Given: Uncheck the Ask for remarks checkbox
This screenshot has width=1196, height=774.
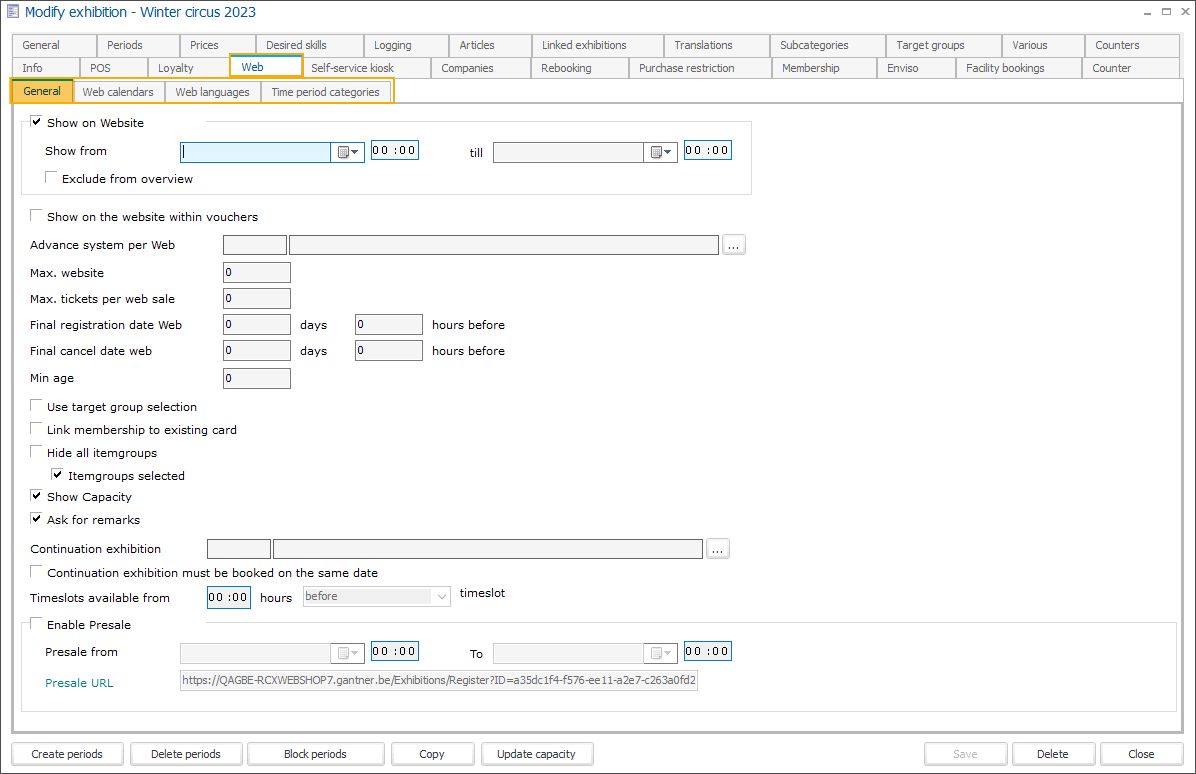Looking at the screenshot, I should point(37,520).
